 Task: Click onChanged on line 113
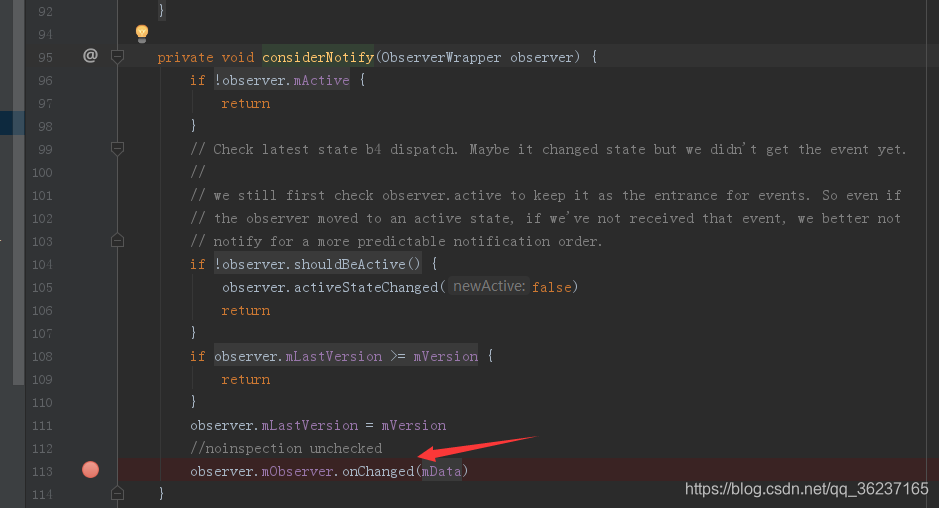[x=378, y=471]
